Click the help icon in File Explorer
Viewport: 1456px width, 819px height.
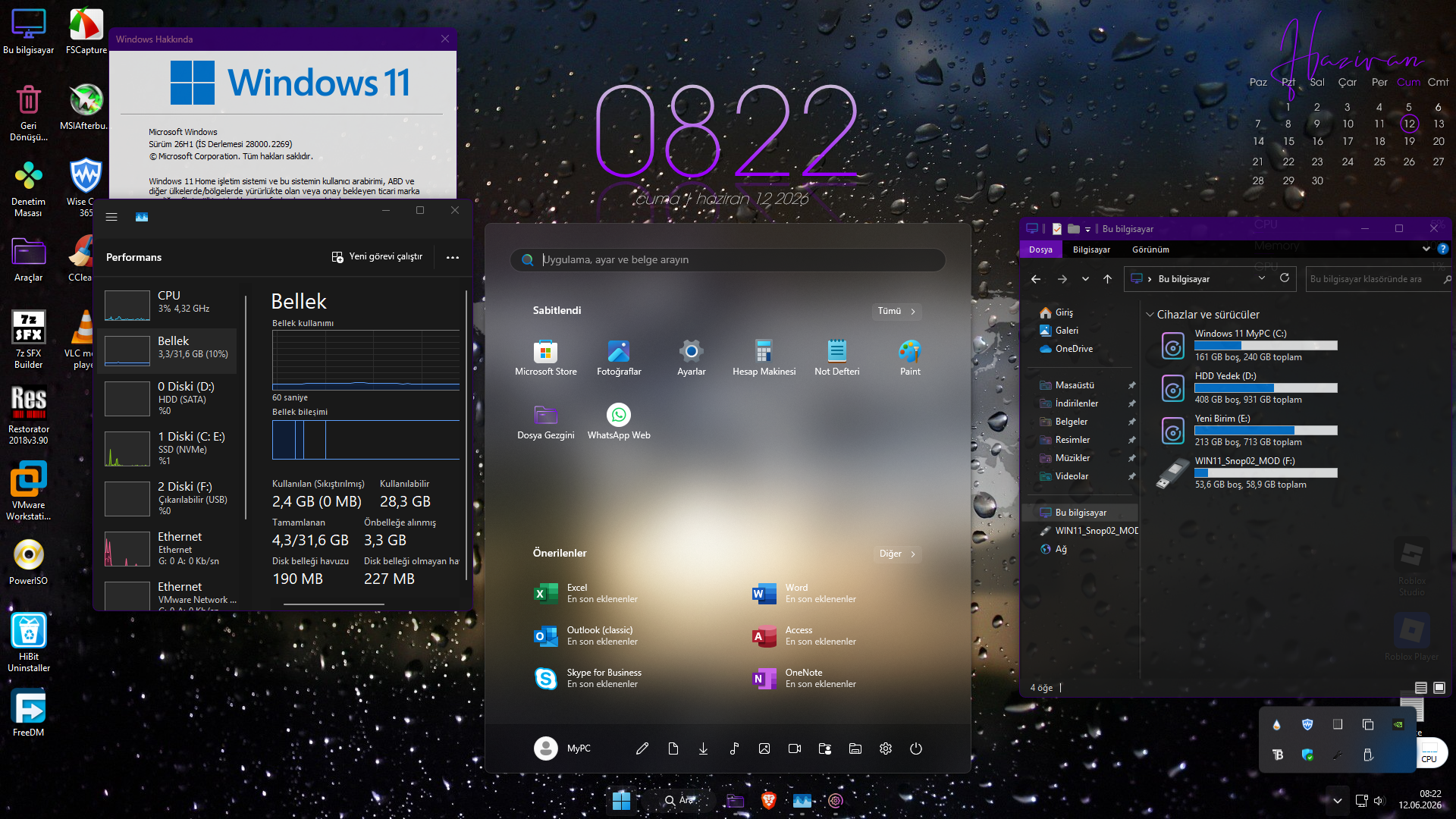(1443, 249)
